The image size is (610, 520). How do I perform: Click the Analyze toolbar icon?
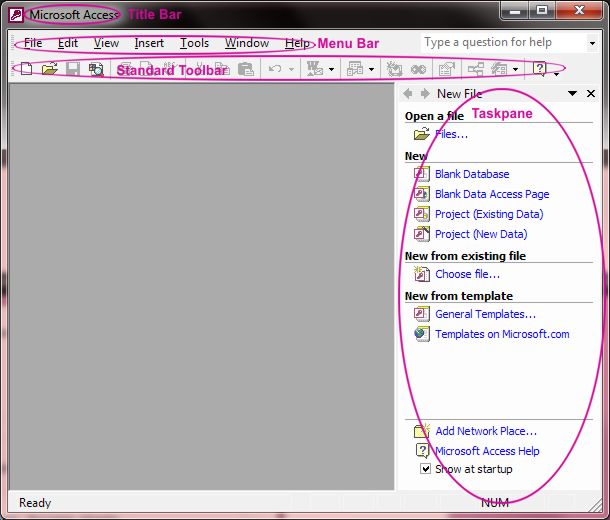click(x=355, y=69)
